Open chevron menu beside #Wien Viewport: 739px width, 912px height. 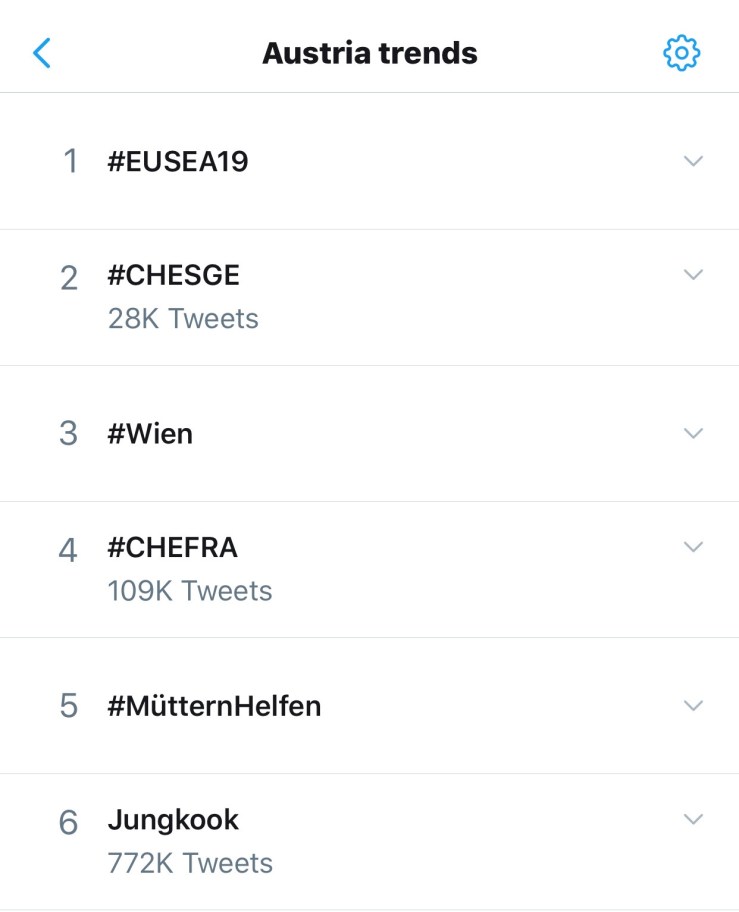tap(693, 433)
